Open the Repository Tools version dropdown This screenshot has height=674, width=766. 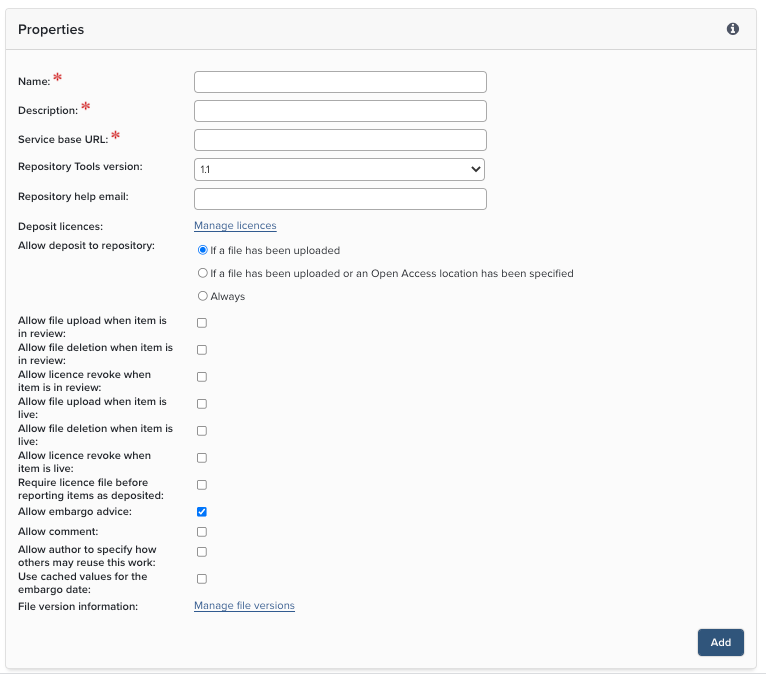340,170
